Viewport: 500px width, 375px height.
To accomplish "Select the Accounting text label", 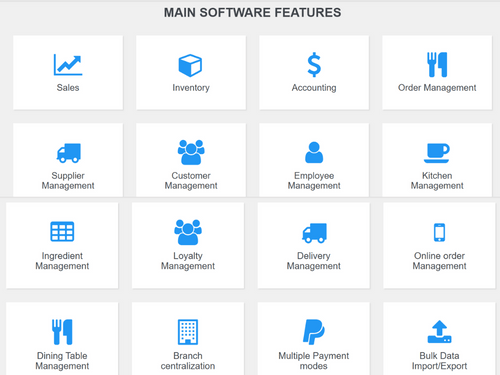I will tap(314, 88).
